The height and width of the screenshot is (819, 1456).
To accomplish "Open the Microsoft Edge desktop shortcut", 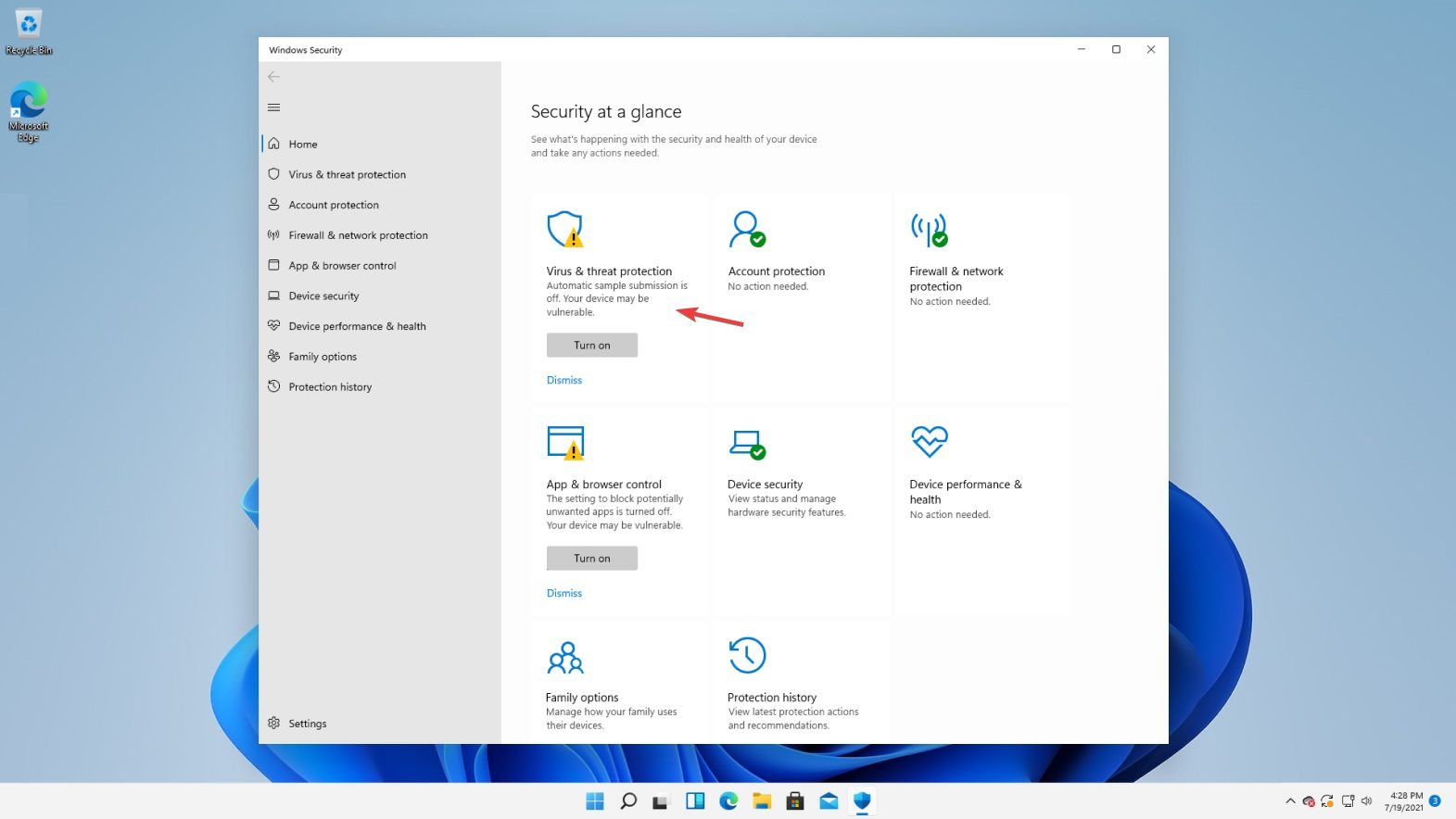I will 29,112.
